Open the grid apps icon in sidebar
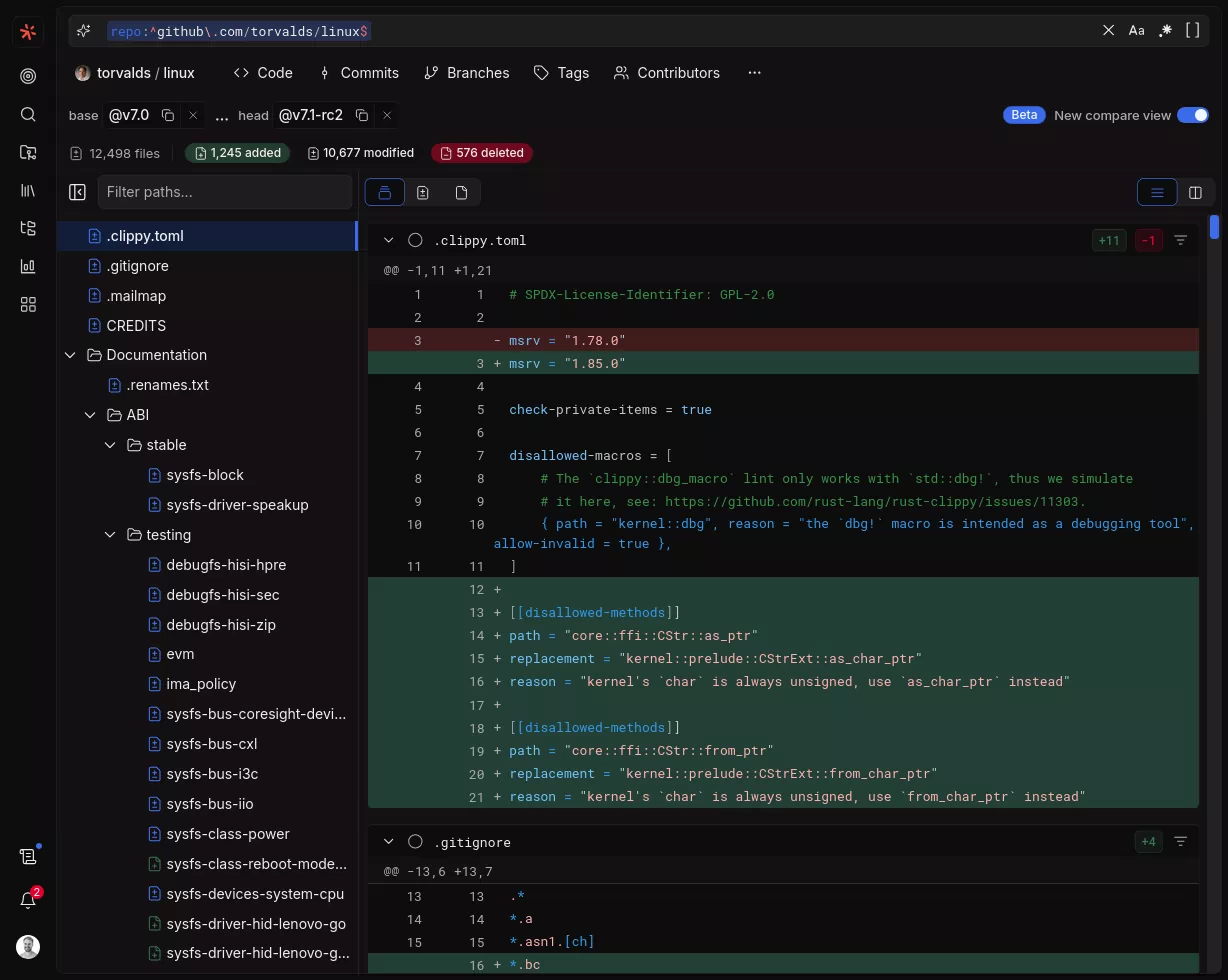1228x980 pixels. (x=28, y=304)
